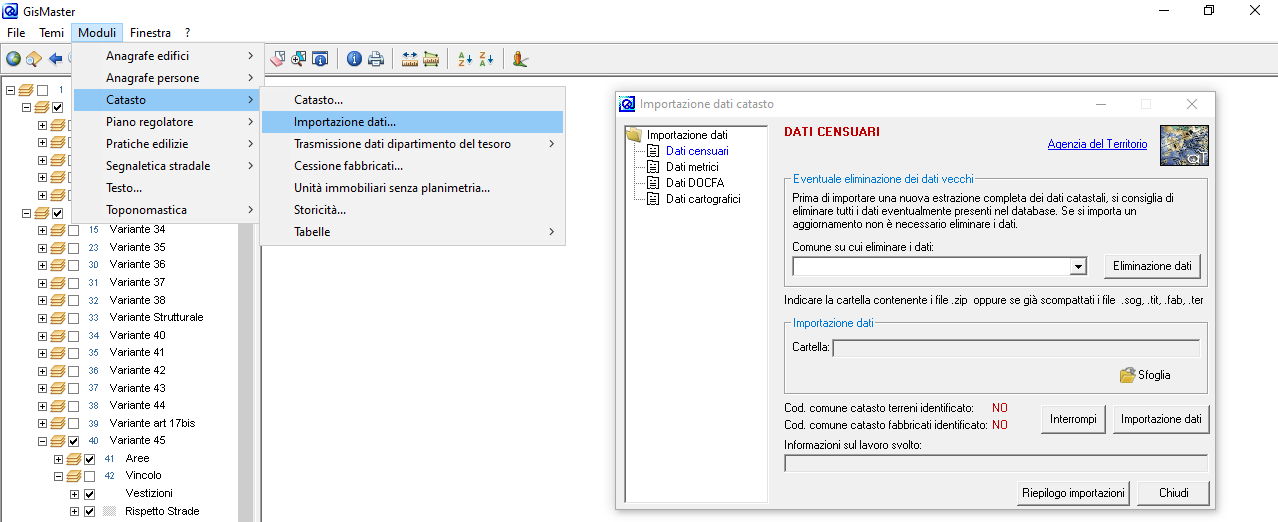The height and width of the screenshot is (522, 1278).
Task: Expand the Aree tree node
Action: tap(58, 459)
